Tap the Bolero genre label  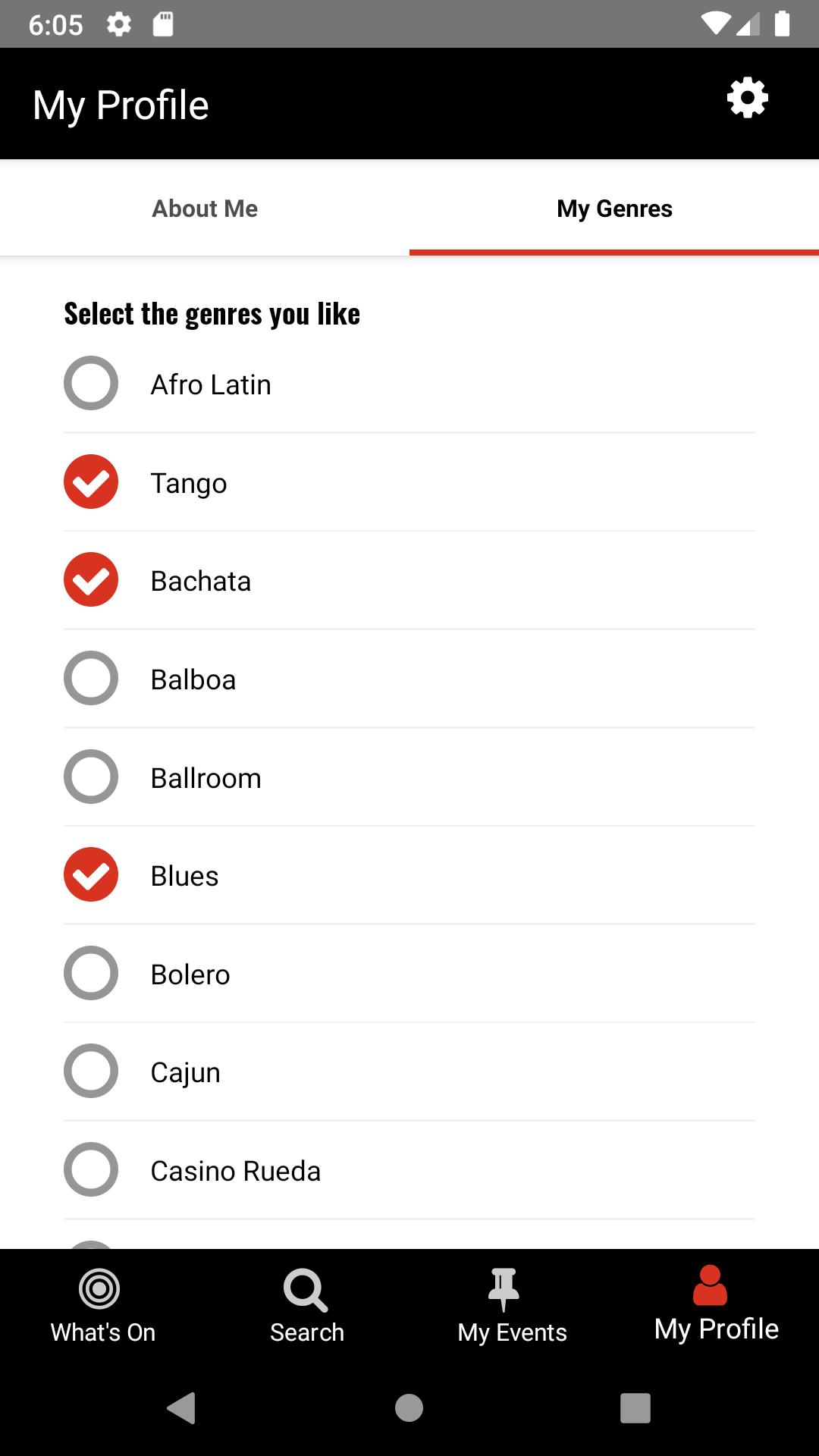(x=190, y=974)
